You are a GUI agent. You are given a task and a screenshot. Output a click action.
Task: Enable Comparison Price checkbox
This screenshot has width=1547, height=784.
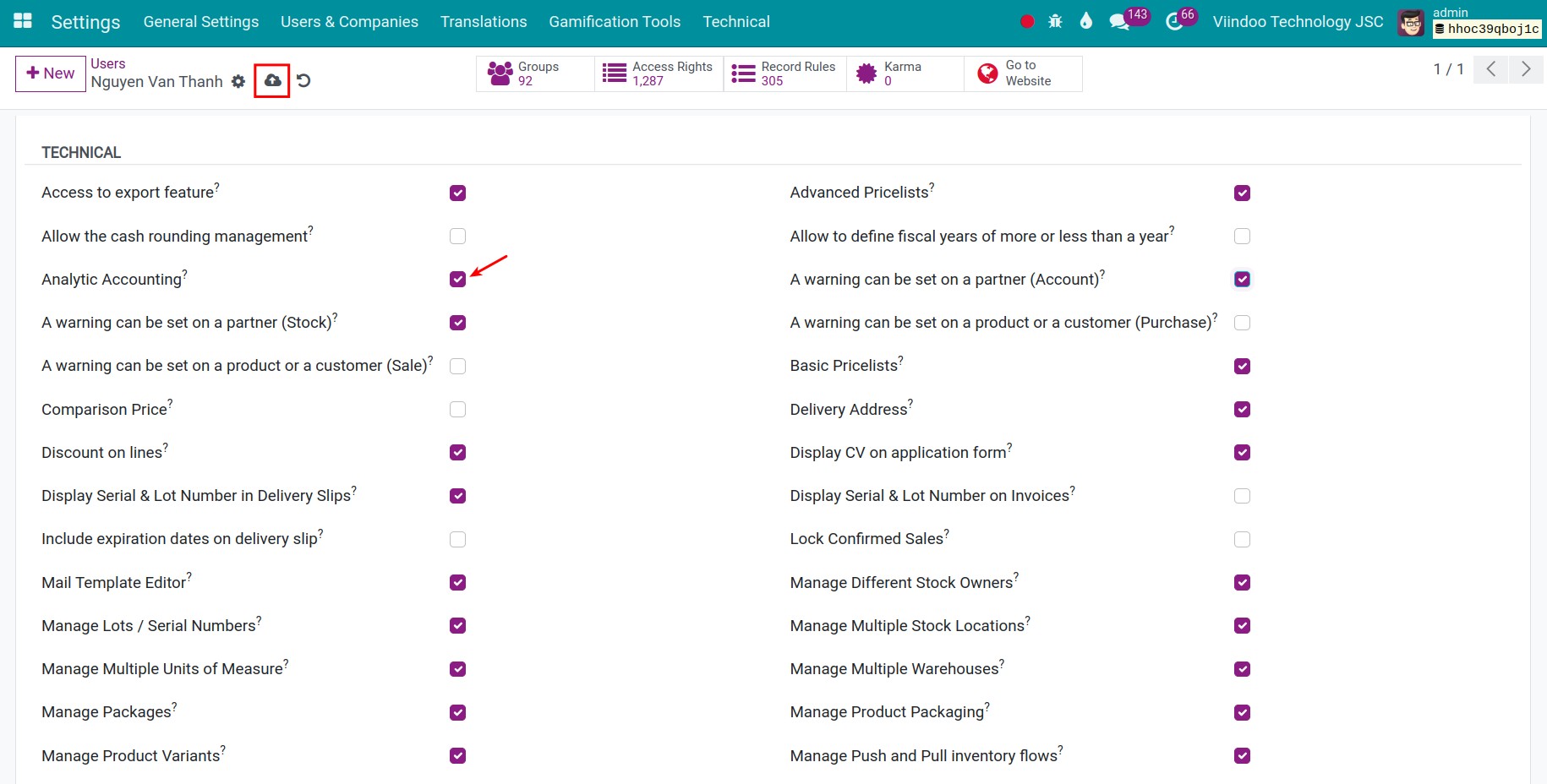click(x=457, y=409)
